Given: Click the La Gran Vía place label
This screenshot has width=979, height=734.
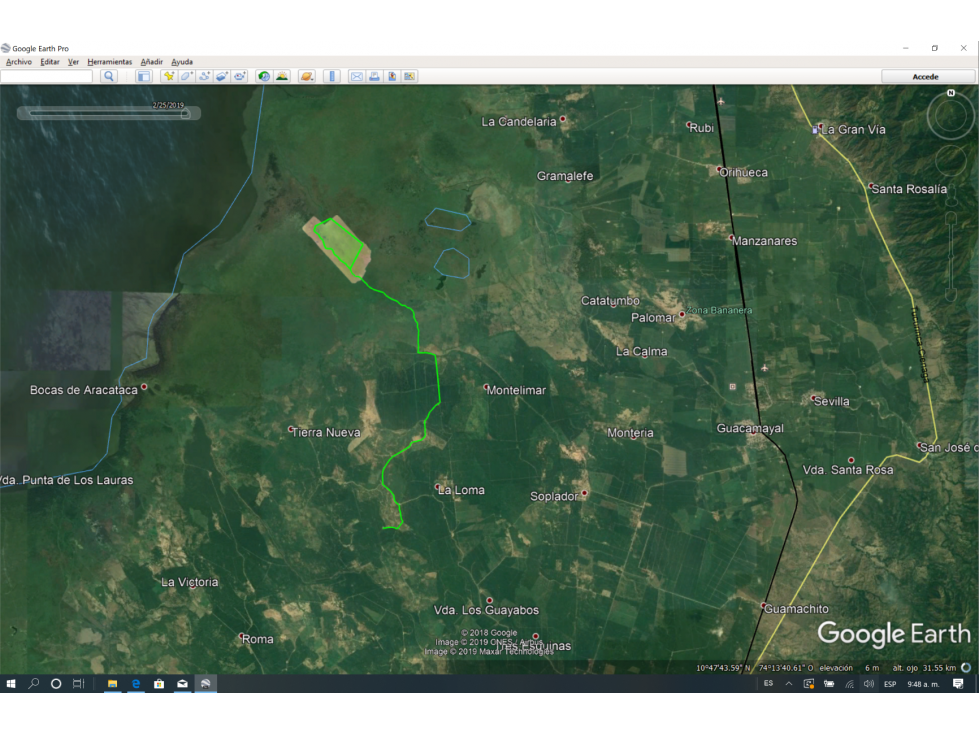Looking at the screenshot, I should [x=854, y=130].
